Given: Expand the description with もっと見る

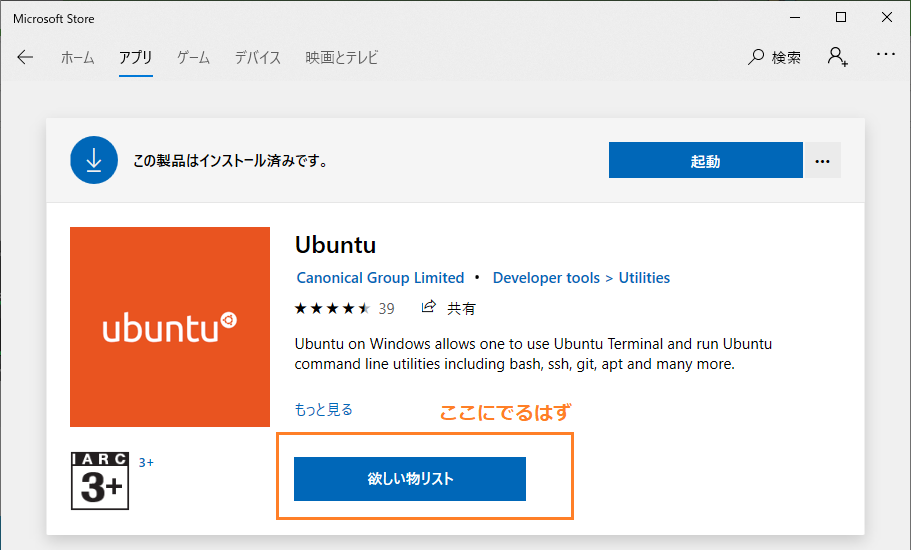Looking at the screenshot, I should point(324,409).
